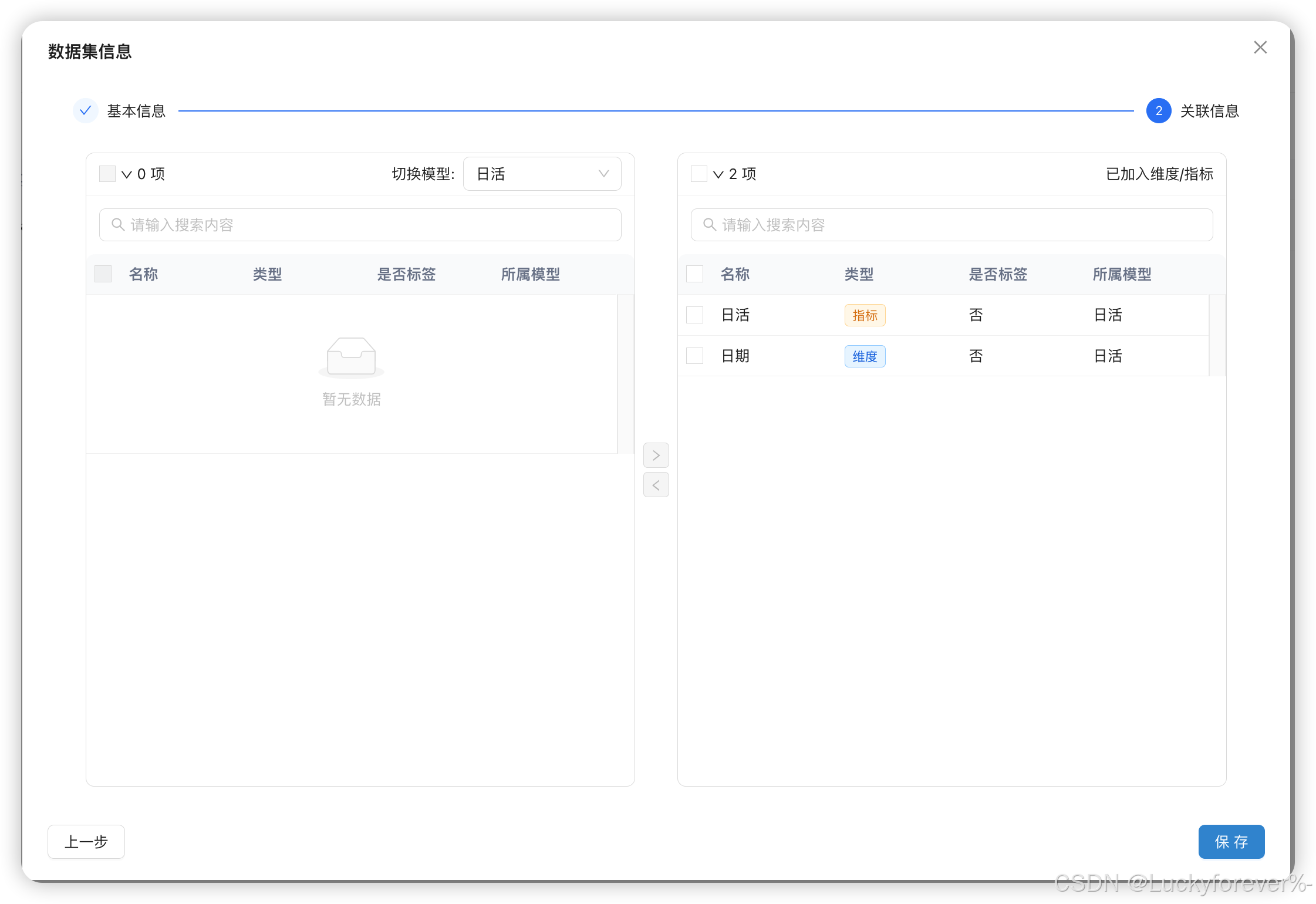This screenshot has height=904, width=1316.
Task: Toggle select-all checkbox in right table header
Action: coord(694,274)
